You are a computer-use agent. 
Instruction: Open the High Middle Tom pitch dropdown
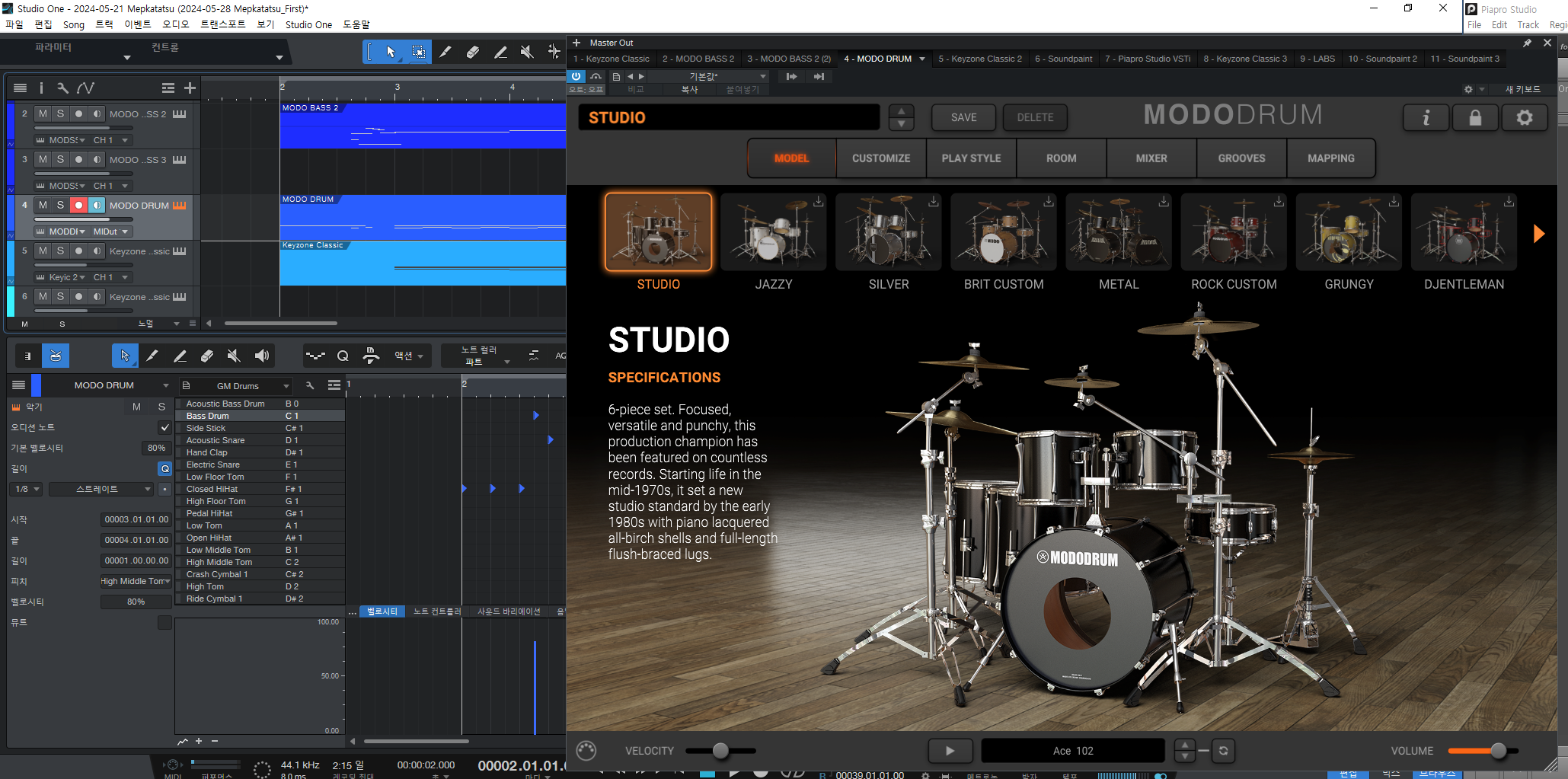click(136, 581)
